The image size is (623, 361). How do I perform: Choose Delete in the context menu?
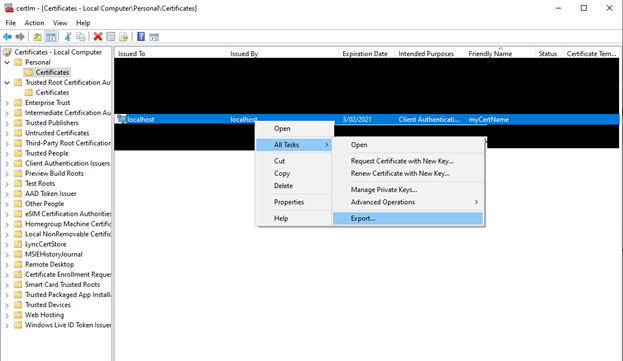tap(294, 186)
